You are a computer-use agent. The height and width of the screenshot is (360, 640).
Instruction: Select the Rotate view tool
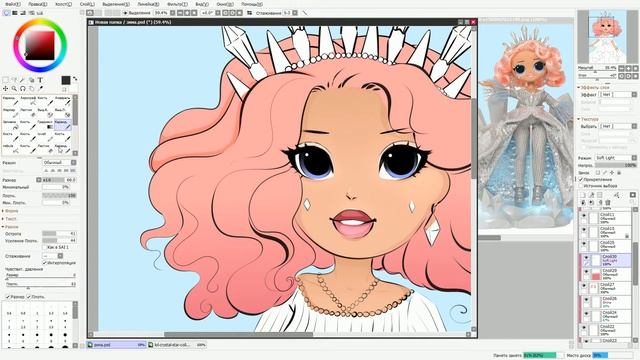23,88
